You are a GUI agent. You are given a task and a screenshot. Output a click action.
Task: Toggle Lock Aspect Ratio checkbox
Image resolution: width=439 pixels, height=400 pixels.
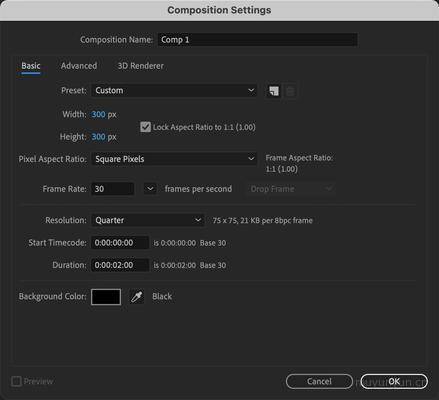point(145,127)
